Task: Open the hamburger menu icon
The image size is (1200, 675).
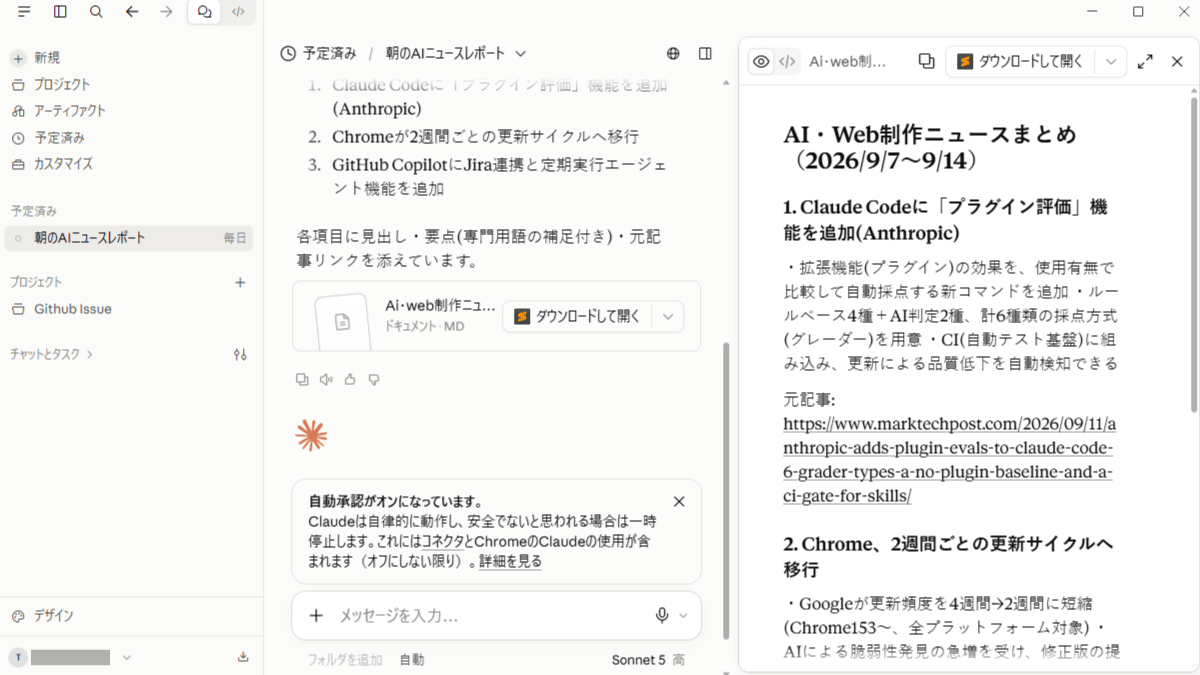Action: pyautogui.click(x=24, y=12)
